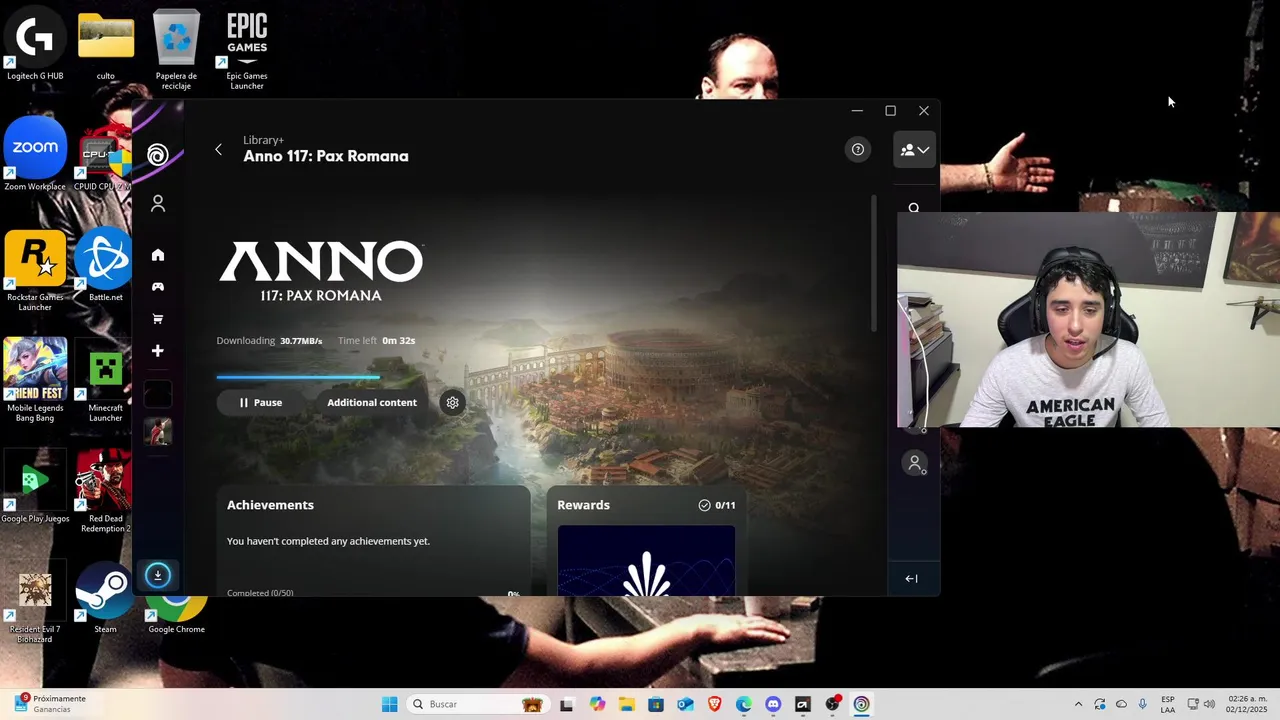Open Google Play Juegos shortcut
This screenshot has width=1280, height=720.
click(x=35, y=486)
